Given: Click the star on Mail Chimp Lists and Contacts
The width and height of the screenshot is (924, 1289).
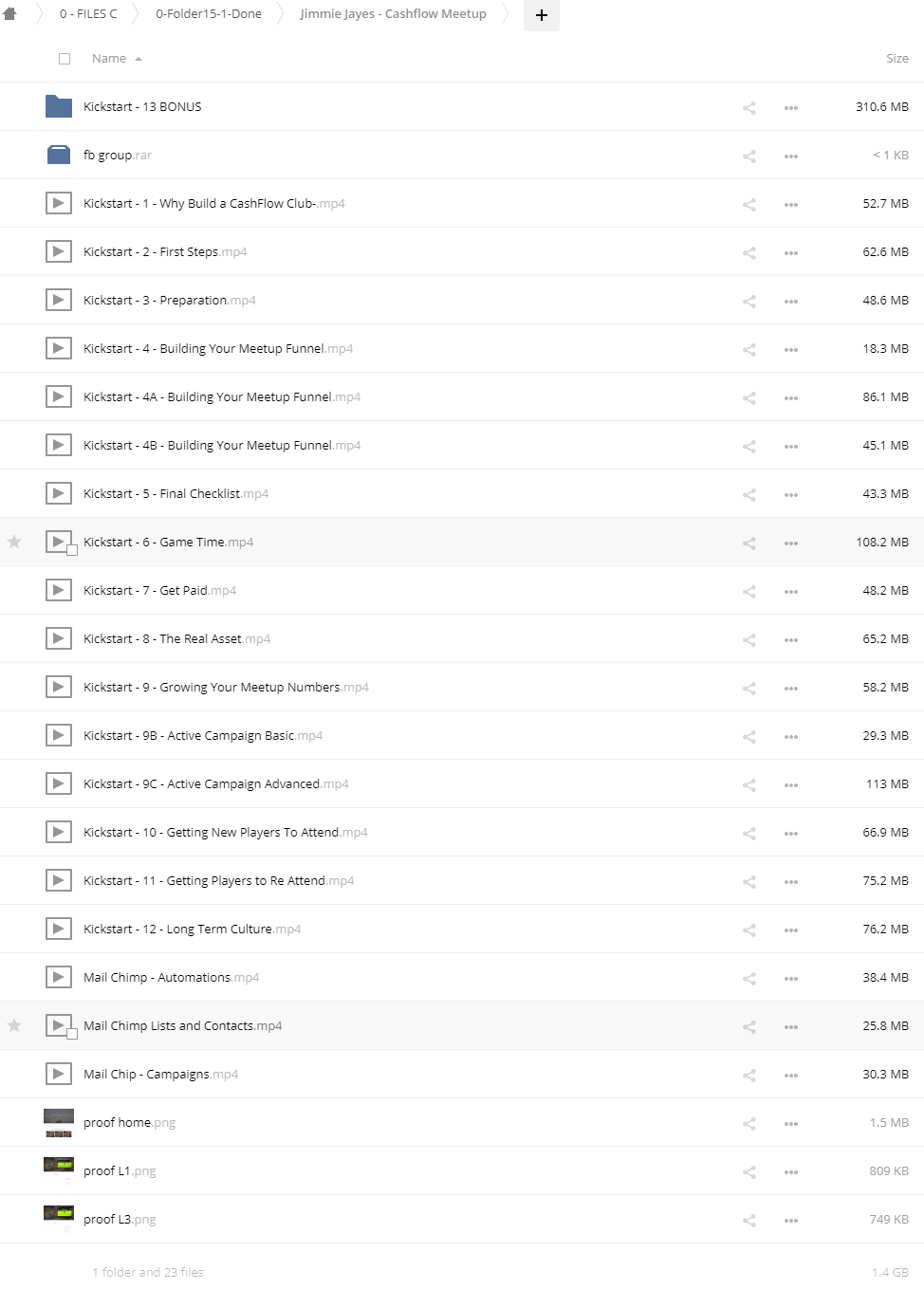Looking at the screenshot, I should pos(14,1025).
